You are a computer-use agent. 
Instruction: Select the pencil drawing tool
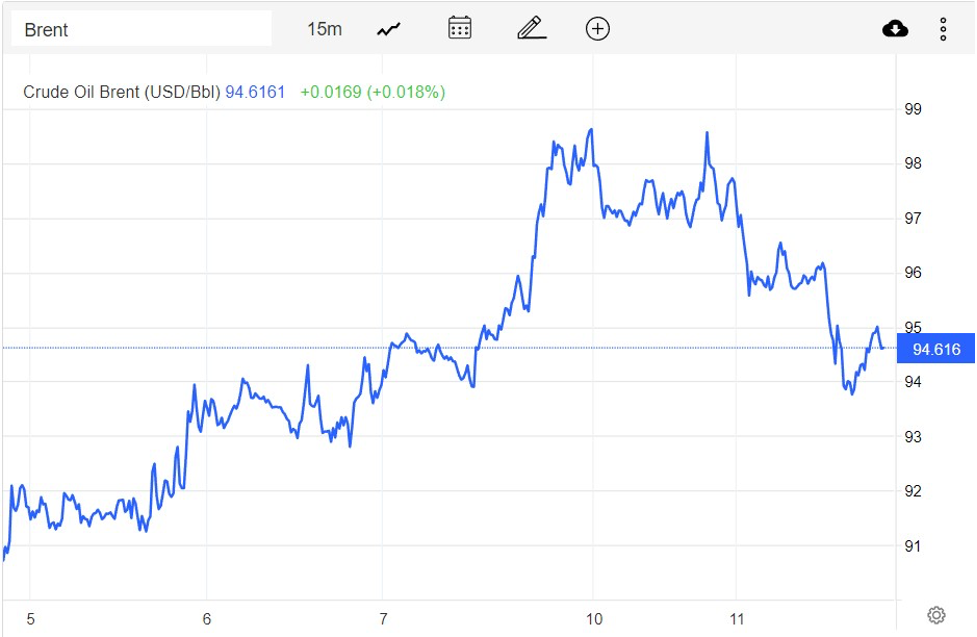[x=531, y=28]
